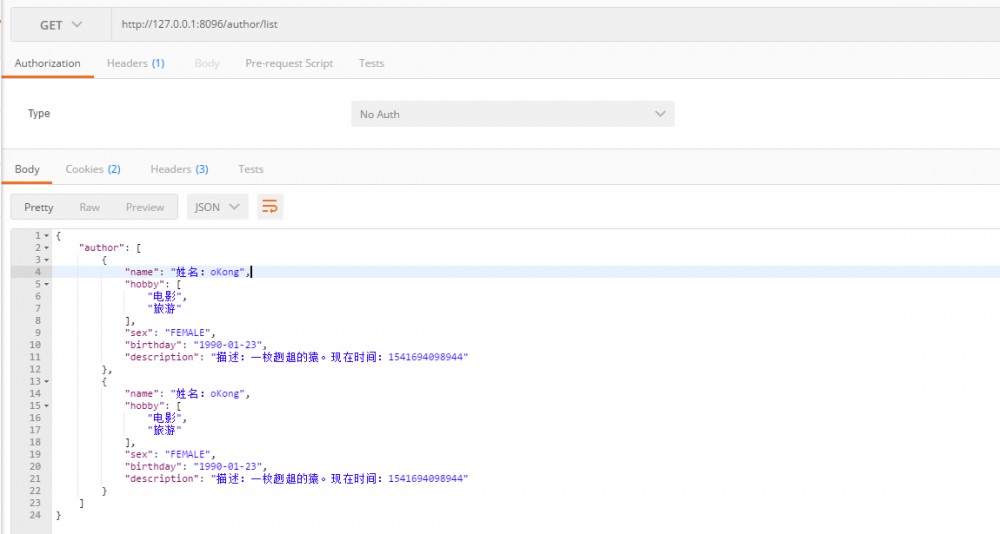Click the name value on line 14

(x=208, y=394)
